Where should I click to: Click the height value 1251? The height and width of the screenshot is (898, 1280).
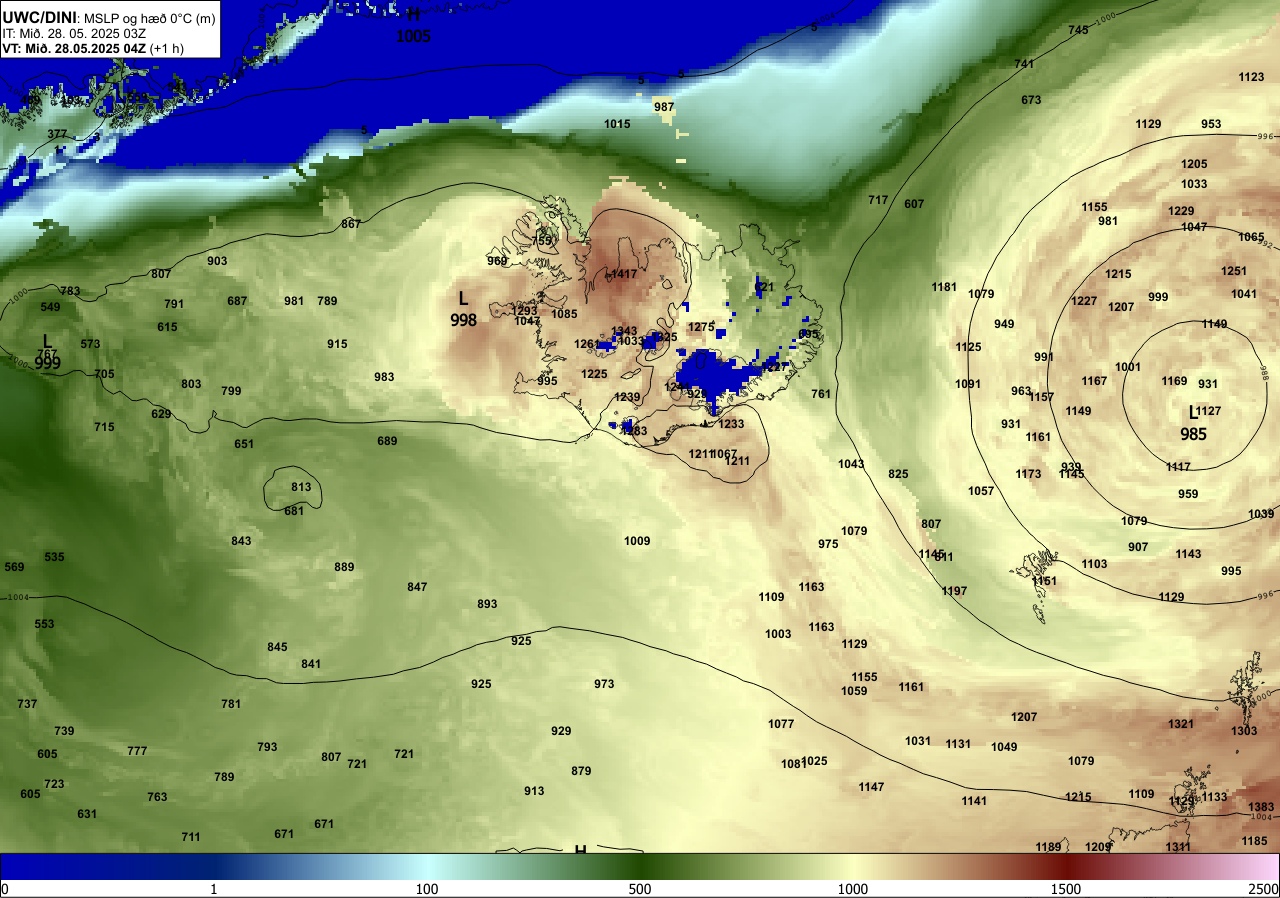tap(1234, 271)
